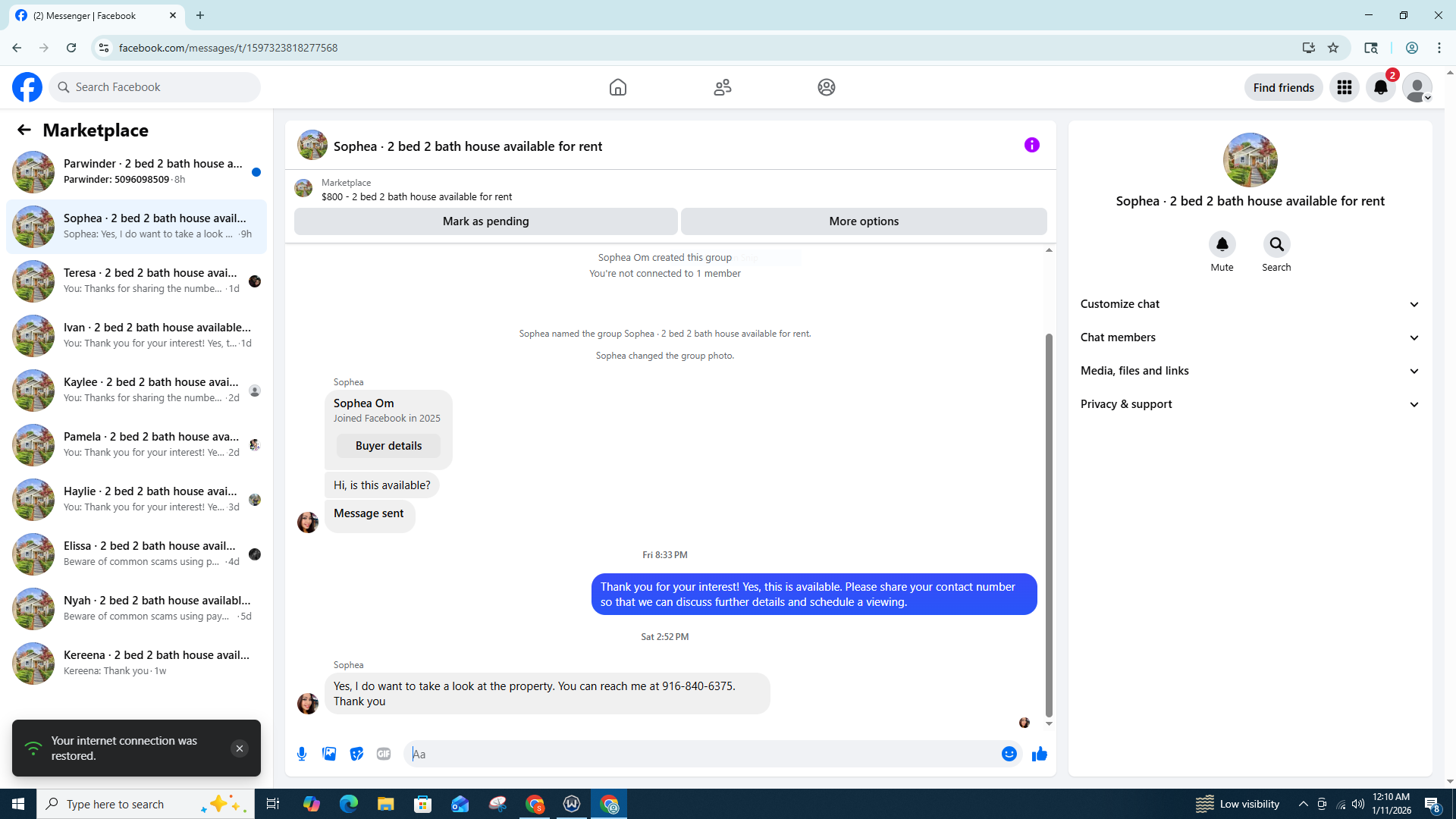
Task: Open the Ivan conversation
Action: click(136, 336)
